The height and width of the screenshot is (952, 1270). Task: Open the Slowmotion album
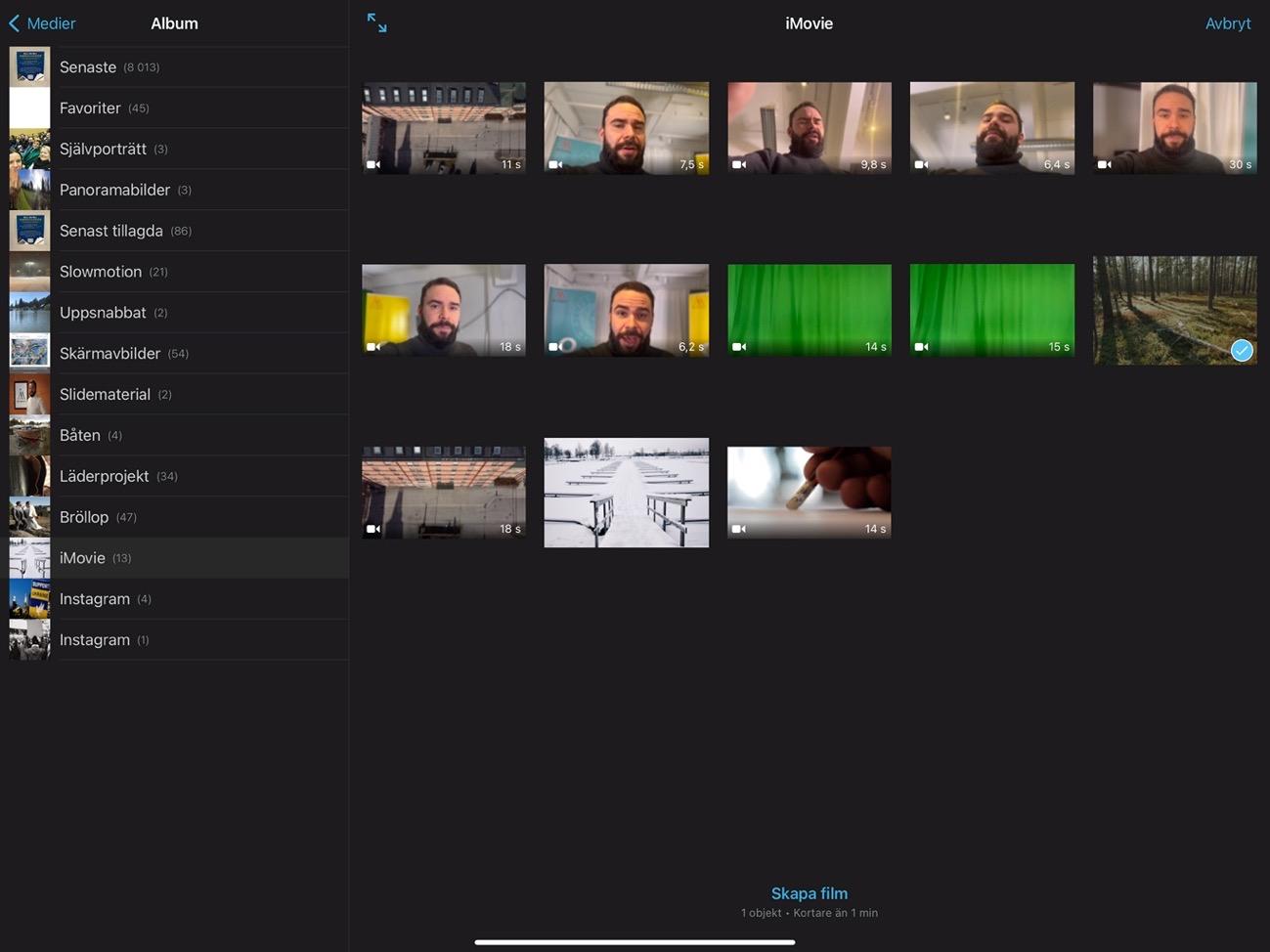[x=174, y=272]
